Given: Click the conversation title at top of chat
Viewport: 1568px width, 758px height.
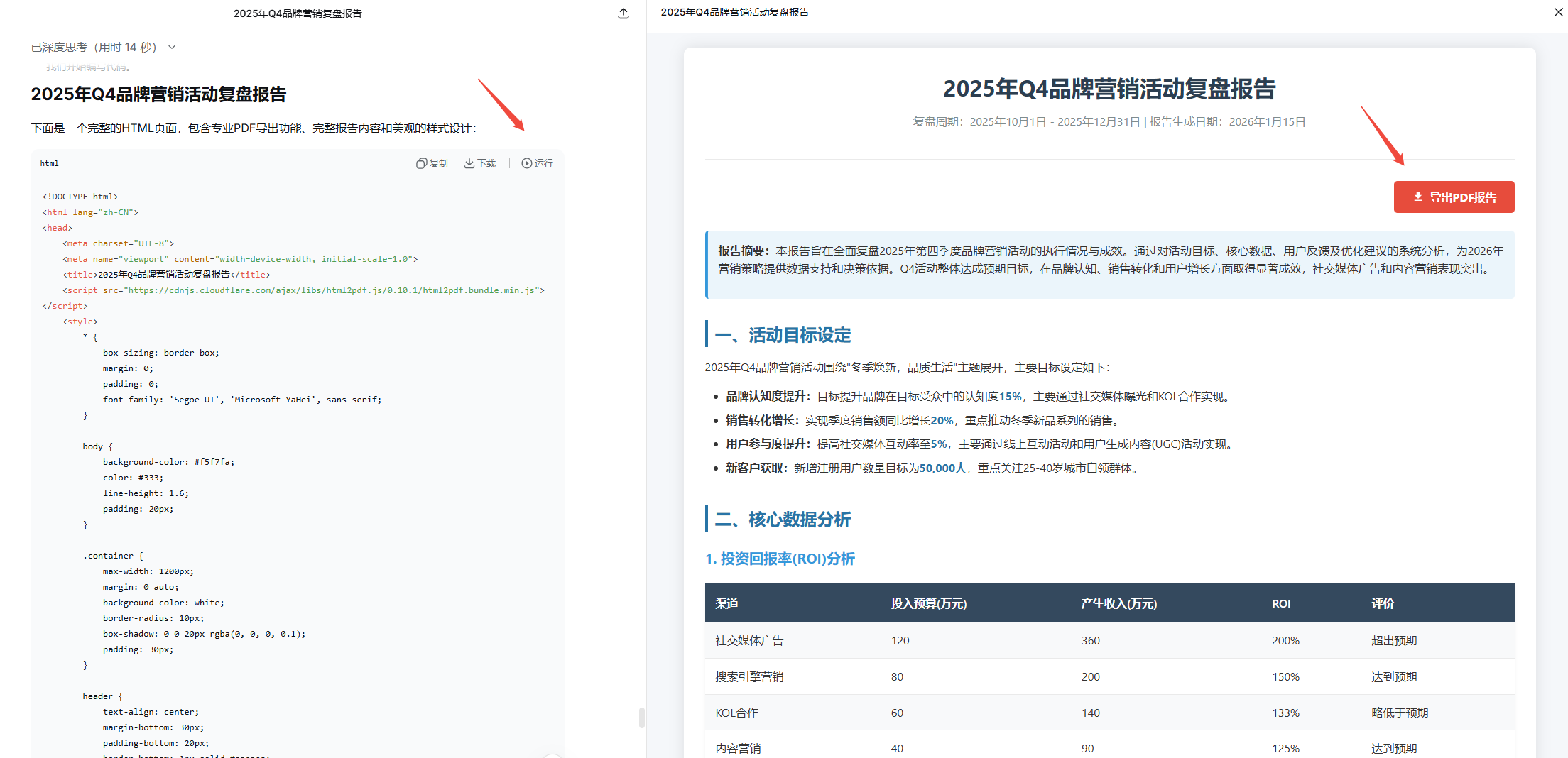Looking at the screenshot, I should (x=298, y=13).
